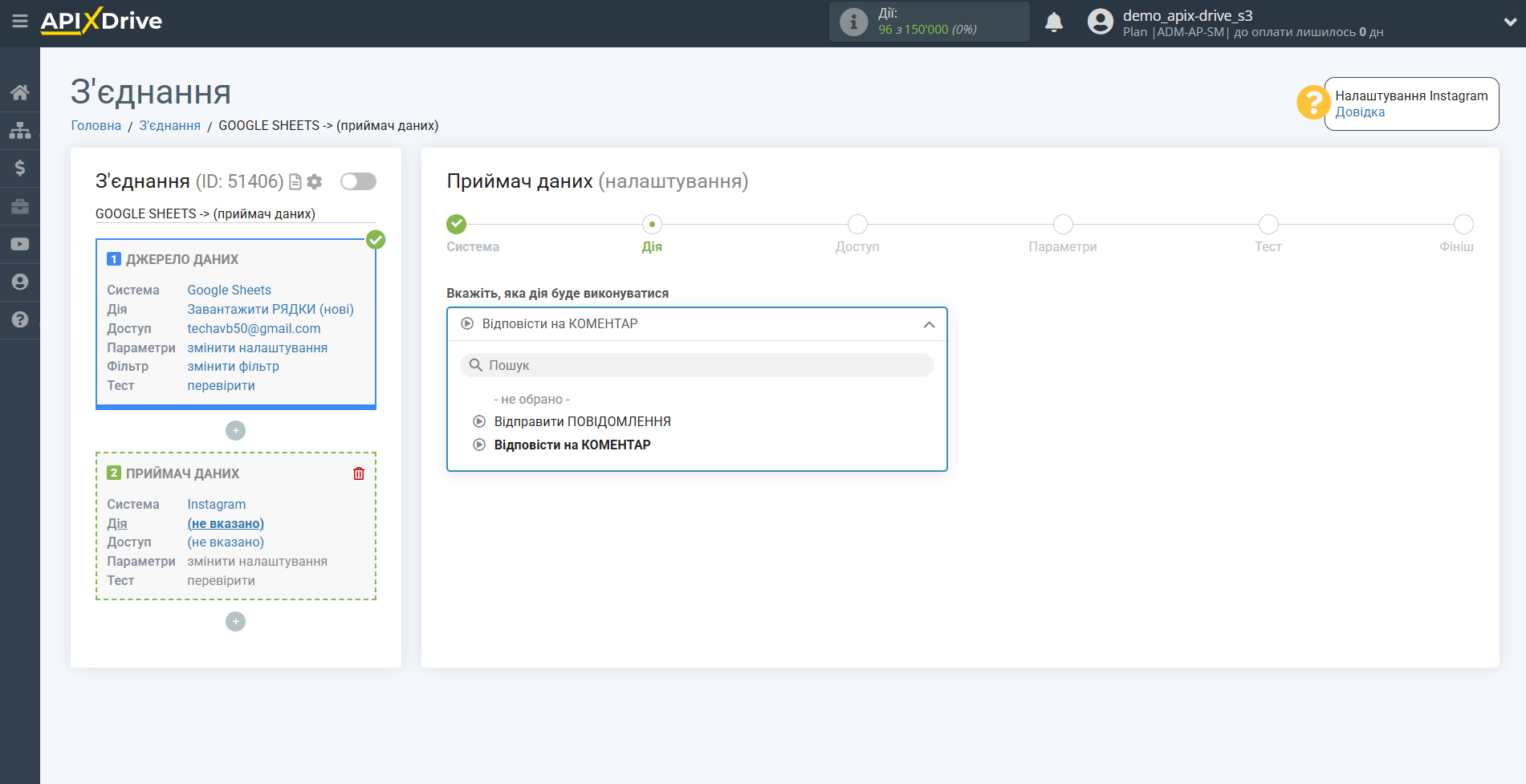
Task: Expand the account menu chevron
Action: (x=1510, y=22)
